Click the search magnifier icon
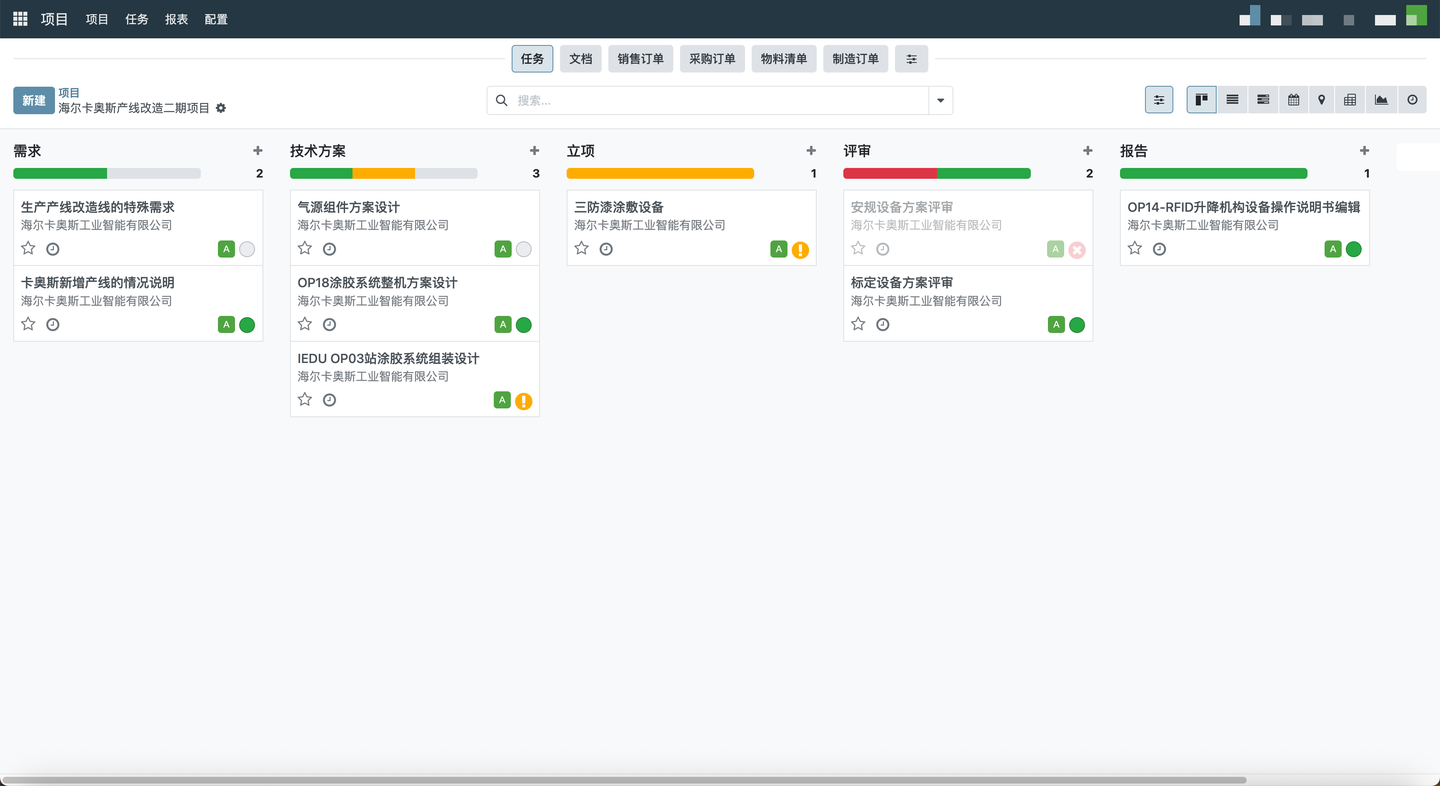 (x=502, y=100)
